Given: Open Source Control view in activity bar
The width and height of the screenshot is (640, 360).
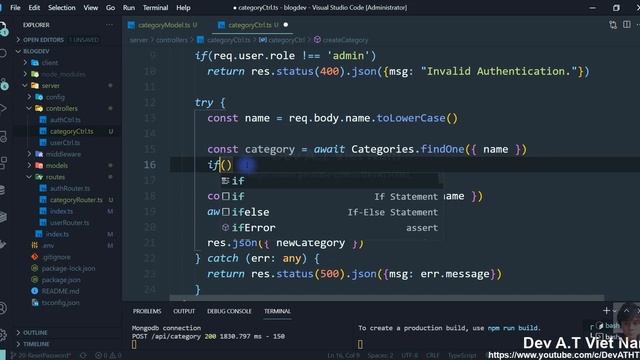Looking at the screenshot, I should [x=3, y=84].
